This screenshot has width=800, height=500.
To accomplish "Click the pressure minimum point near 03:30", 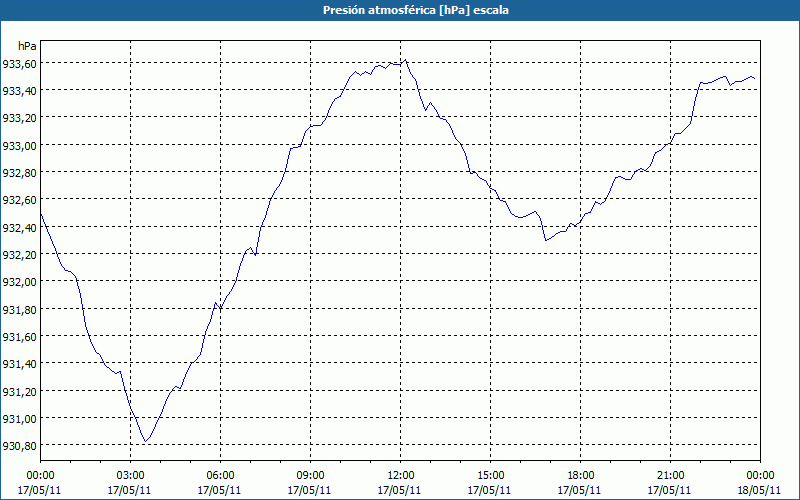I will click(145, 441).
